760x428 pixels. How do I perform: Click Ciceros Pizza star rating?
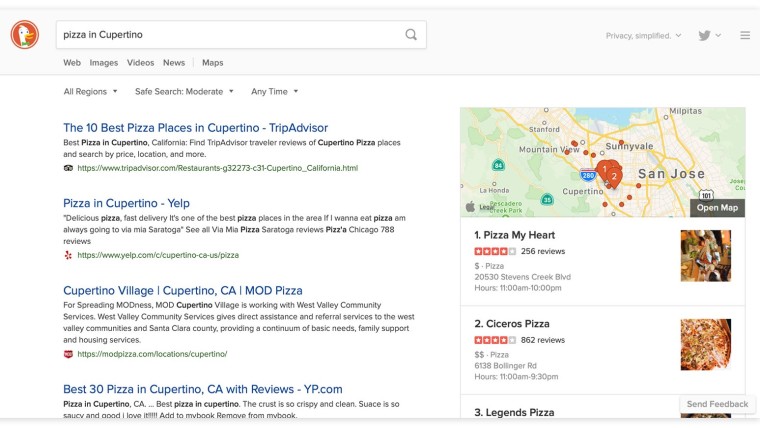(495, 340)
